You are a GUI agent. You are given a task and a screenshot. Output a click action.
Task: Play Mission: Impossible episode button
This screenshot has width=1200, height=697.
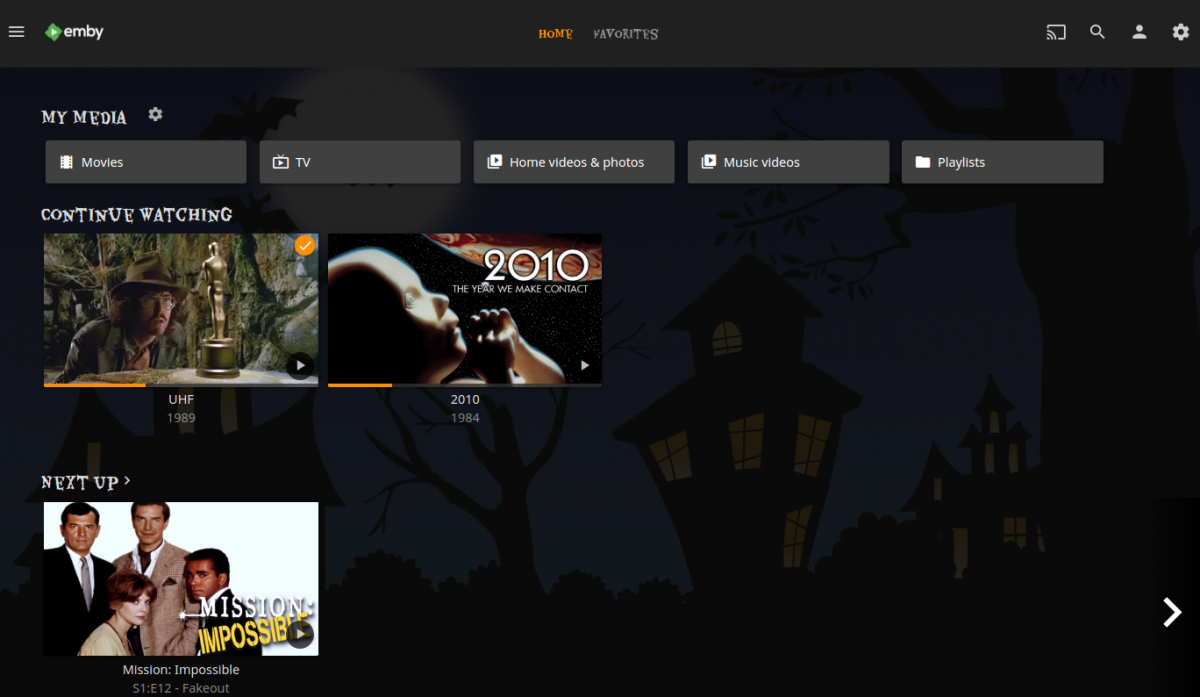[x=300, y=635]
